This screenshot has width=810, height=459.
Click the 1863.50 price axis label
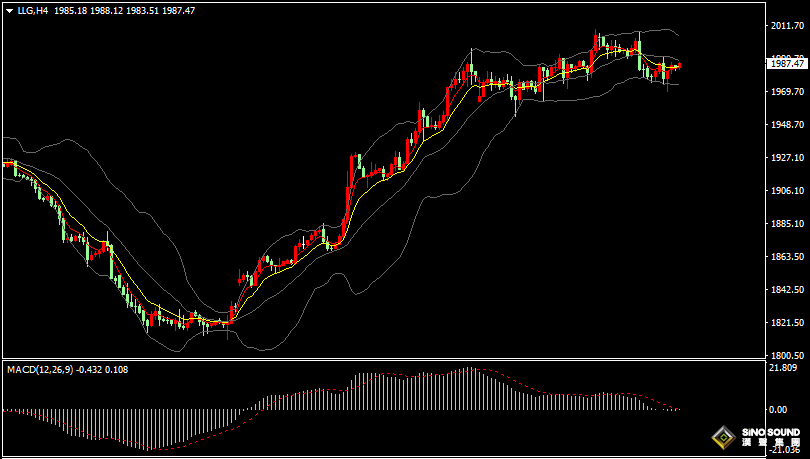tap(787, 257)
